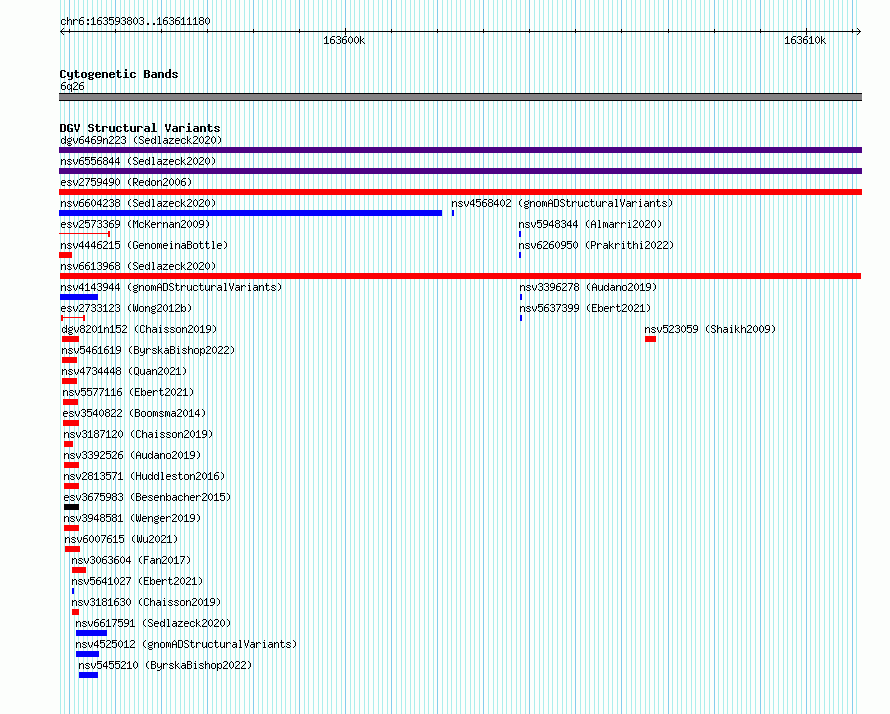Open variant nsv3063604 (Fan2017)
The width and height of the screenshot is (890, 714).
[131, 560]
